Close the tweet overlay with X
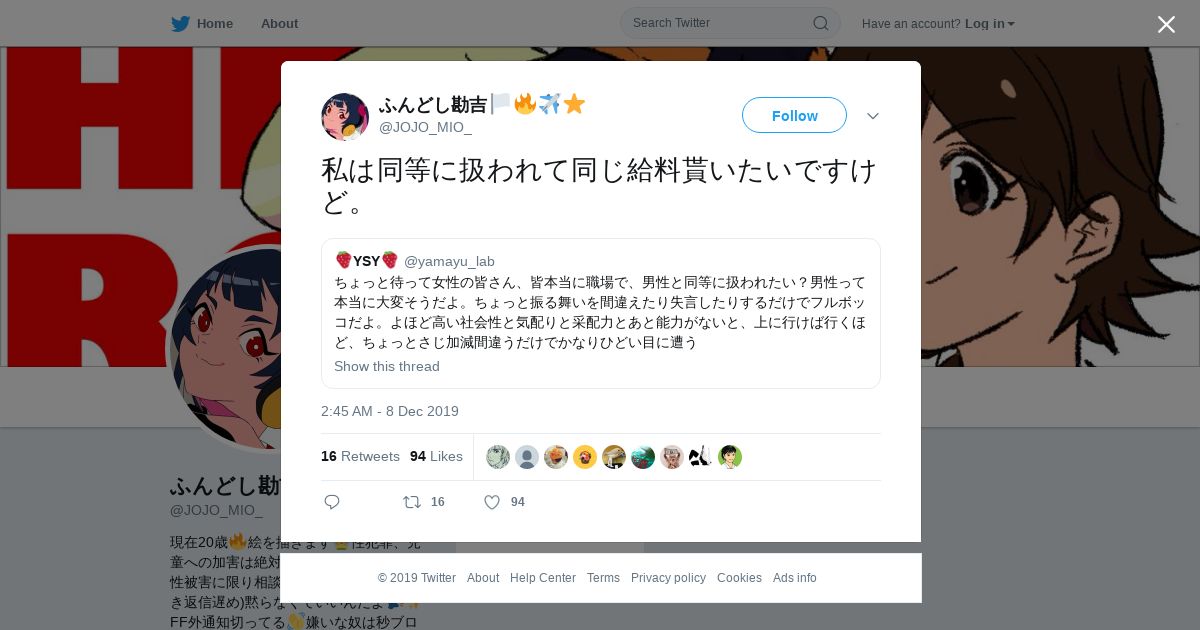This screenshot has width=1200, height=630. pyautogui.click(x=1166, y=24)
